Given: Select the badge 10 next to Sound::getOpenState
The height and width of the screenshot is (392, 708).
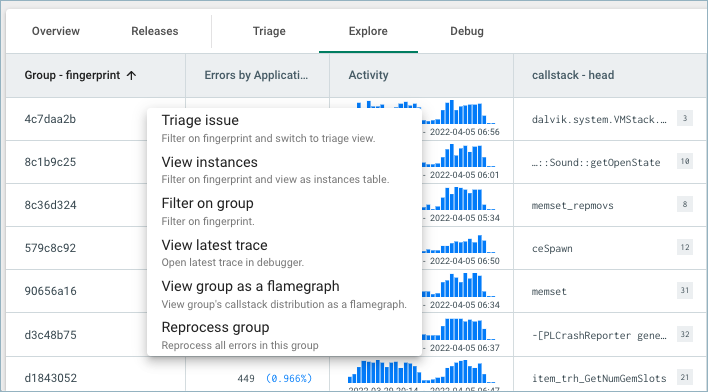Looking at the screenshot, I should click(x=685, y=161).
